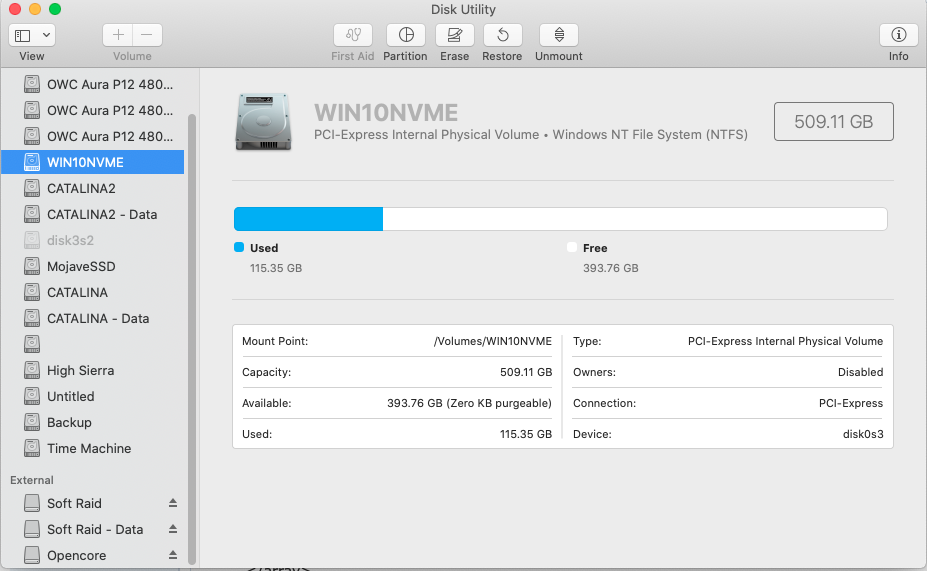Eject the Opencore volume
This screenshot has width=927, height=571.
(173, 555)
